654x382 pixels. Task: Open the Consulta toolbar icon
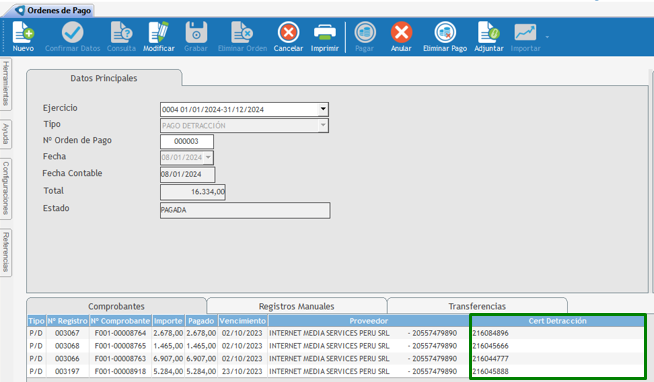pos(121,33)
